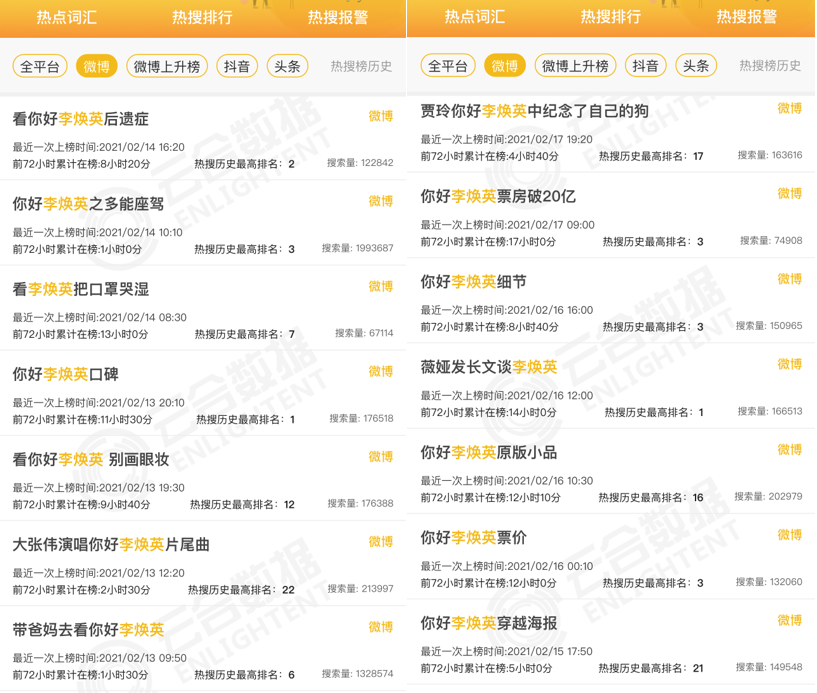
Task: Tap 微博 tag on 你好李焕英票价 row
Action: coord(790,535)
